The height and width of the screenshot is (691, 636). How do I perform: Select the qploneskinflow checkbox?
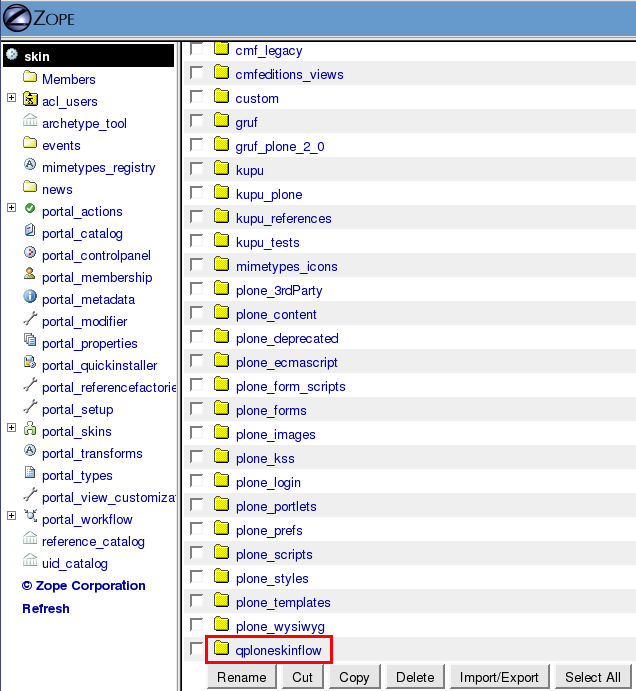click(x=196, y=649)
